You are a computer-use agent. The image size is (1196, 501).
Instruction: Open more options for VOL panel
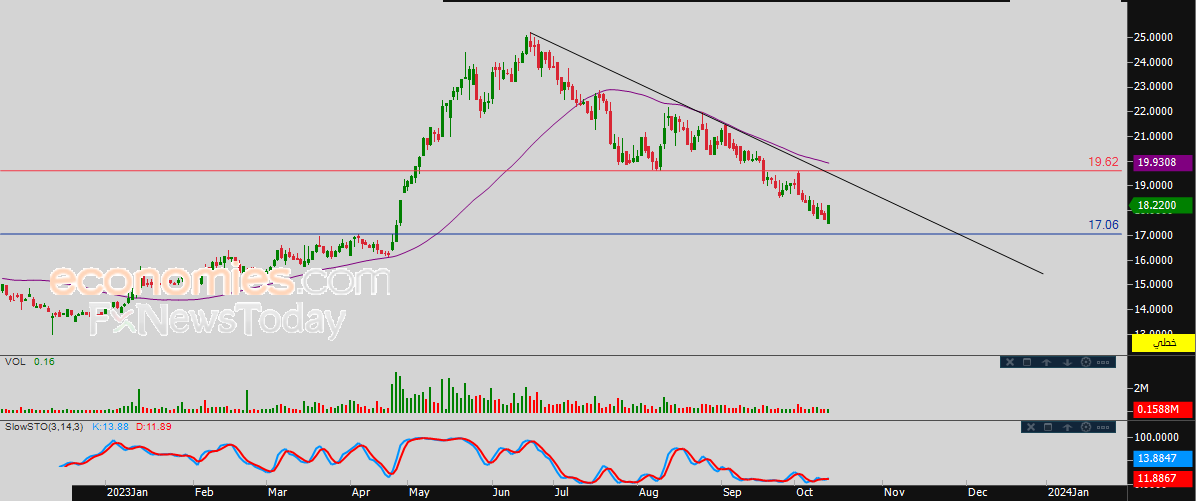click(1104, 362)
